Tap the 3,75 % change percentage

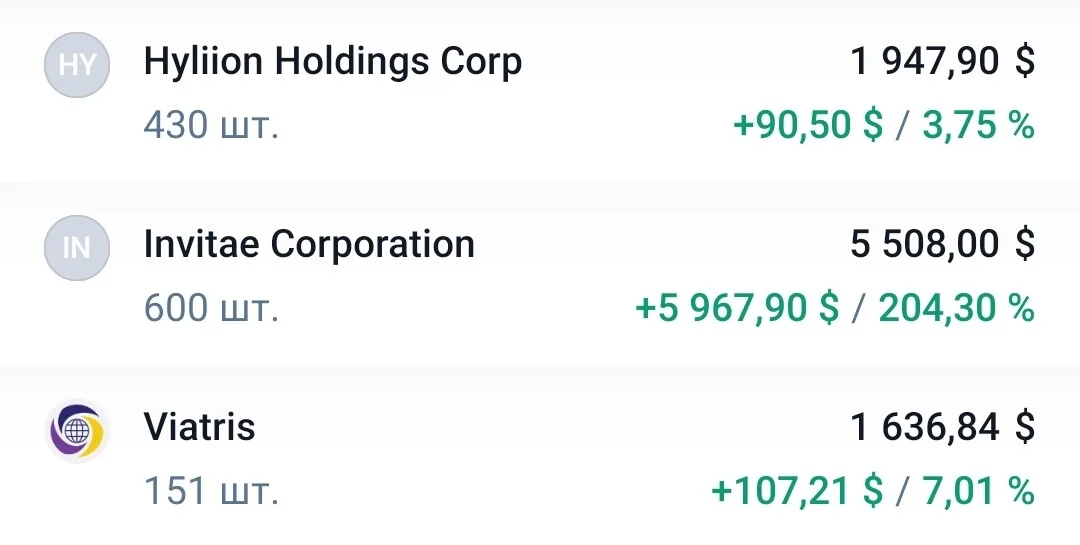979,125
